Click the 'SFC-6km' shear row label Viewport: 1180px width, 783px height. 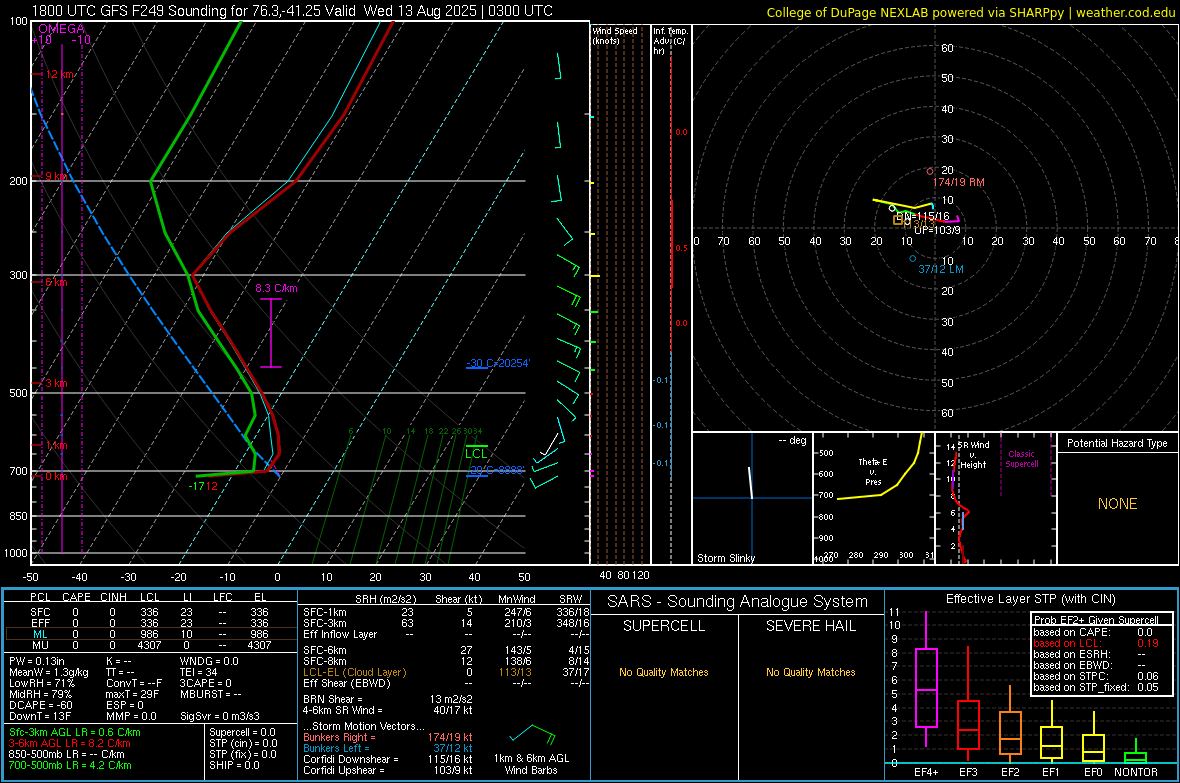click(x=324, y=650)
